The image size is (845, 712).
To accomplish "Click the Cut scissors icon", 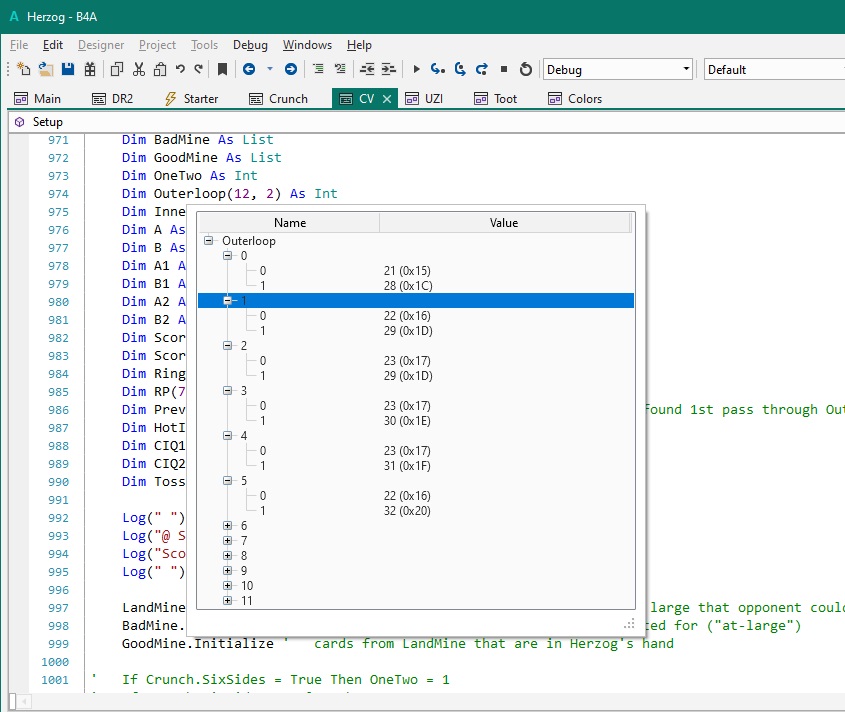I will [x=138, y=69].
